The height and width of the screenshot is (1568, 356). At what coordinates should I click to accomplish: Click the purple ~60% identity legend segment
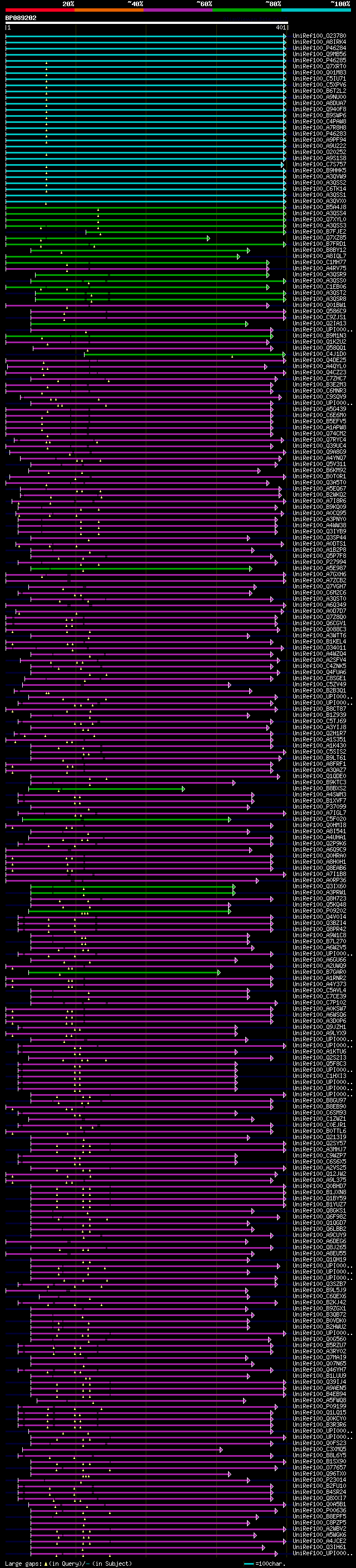click(x=177, y=10)
